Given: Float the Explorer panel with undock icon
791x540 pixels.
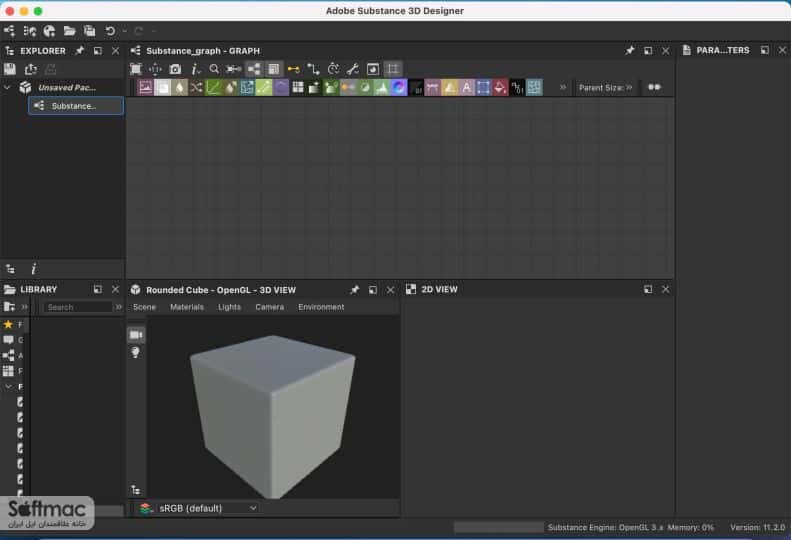Looking at the screenshot, I should pos(98,50).
